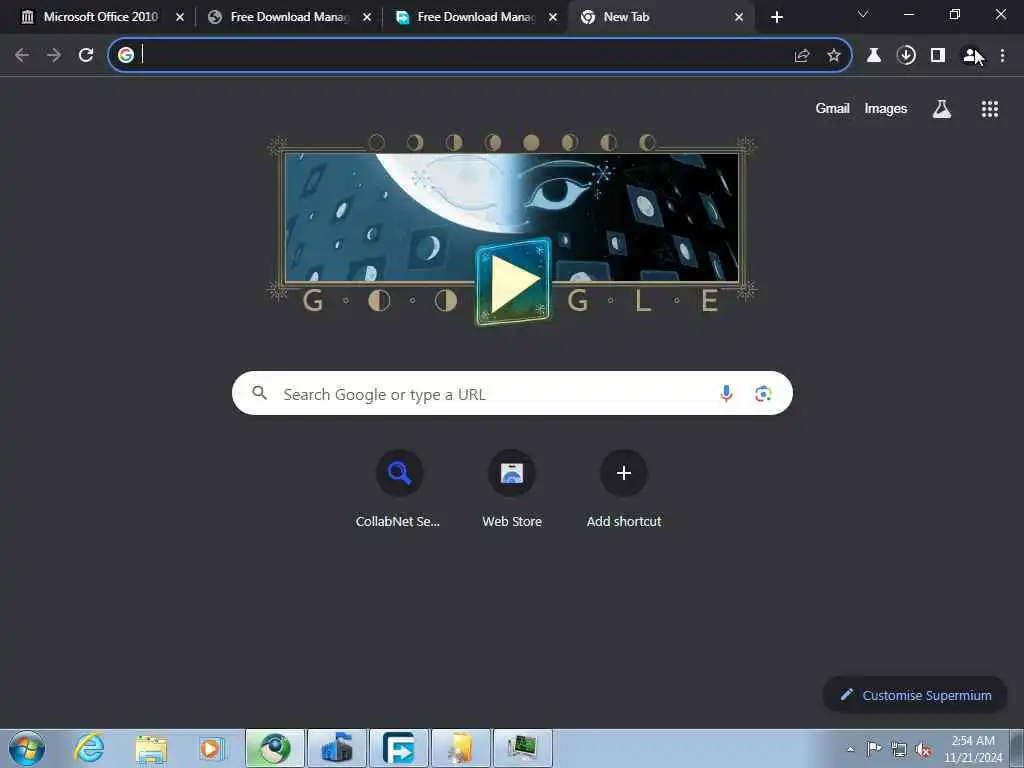
Task: Switch to first Free Download Manager tab
Action: click(290, 17)
